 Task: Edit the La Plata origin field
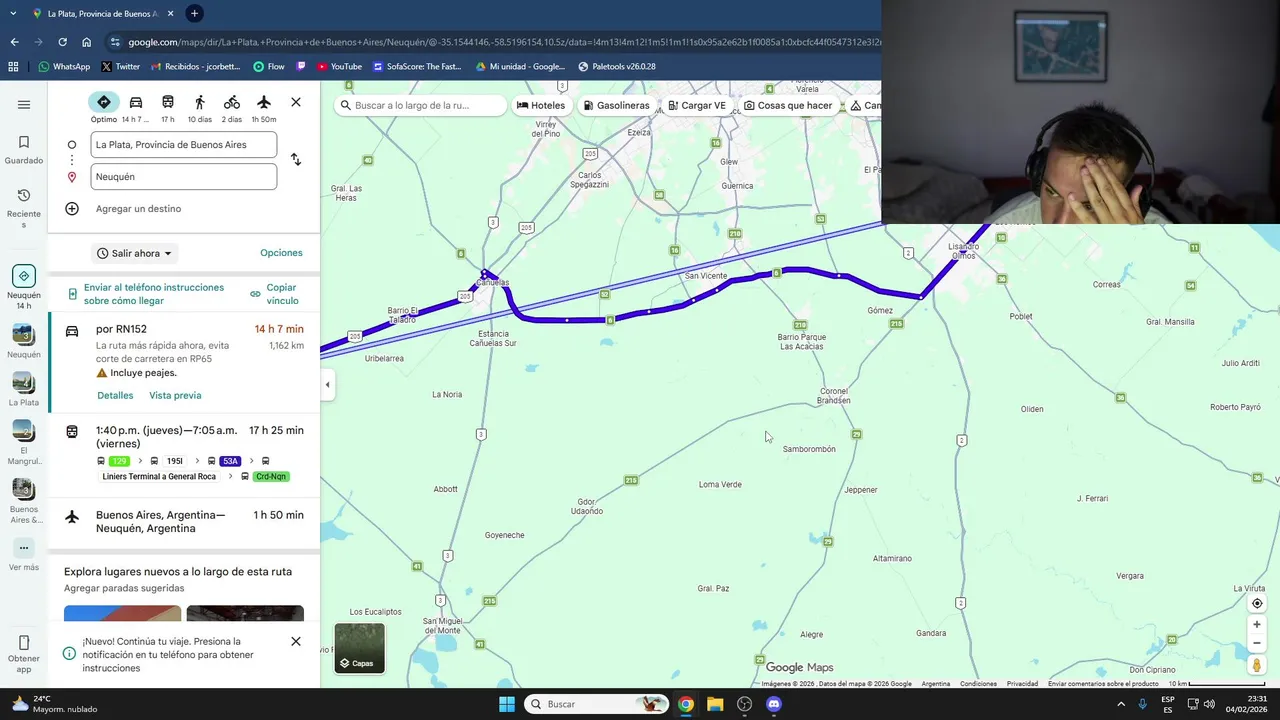coord(184,145)
